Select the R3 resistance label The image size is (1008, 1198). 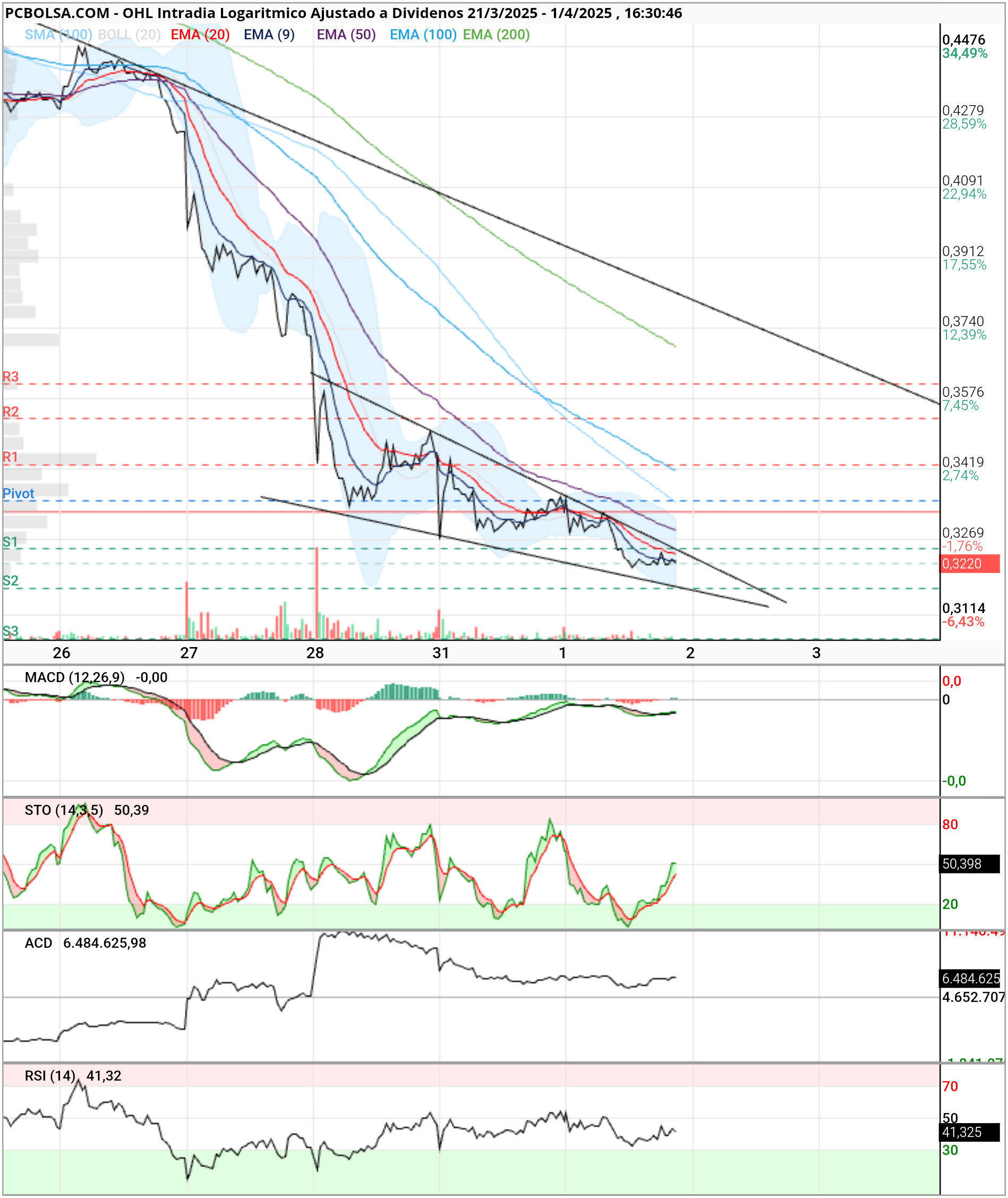[x=11, y=377]
